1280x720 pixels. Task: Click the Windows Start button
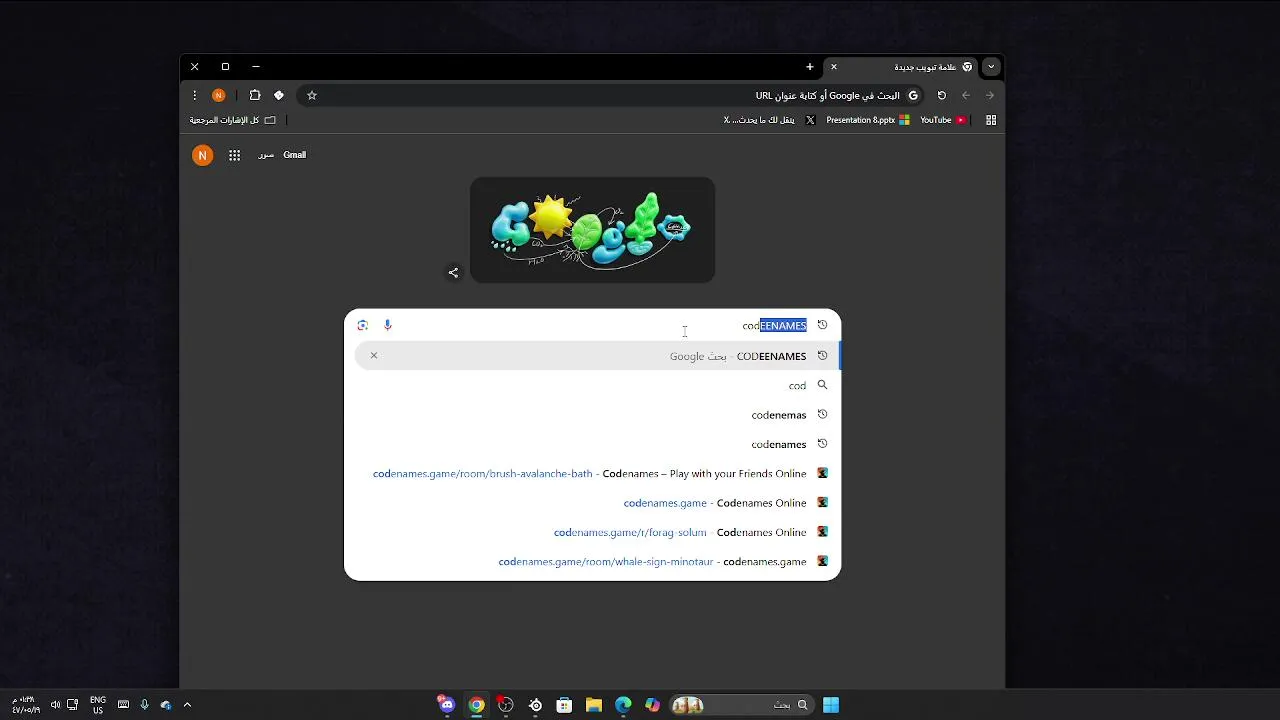[831, 705]
